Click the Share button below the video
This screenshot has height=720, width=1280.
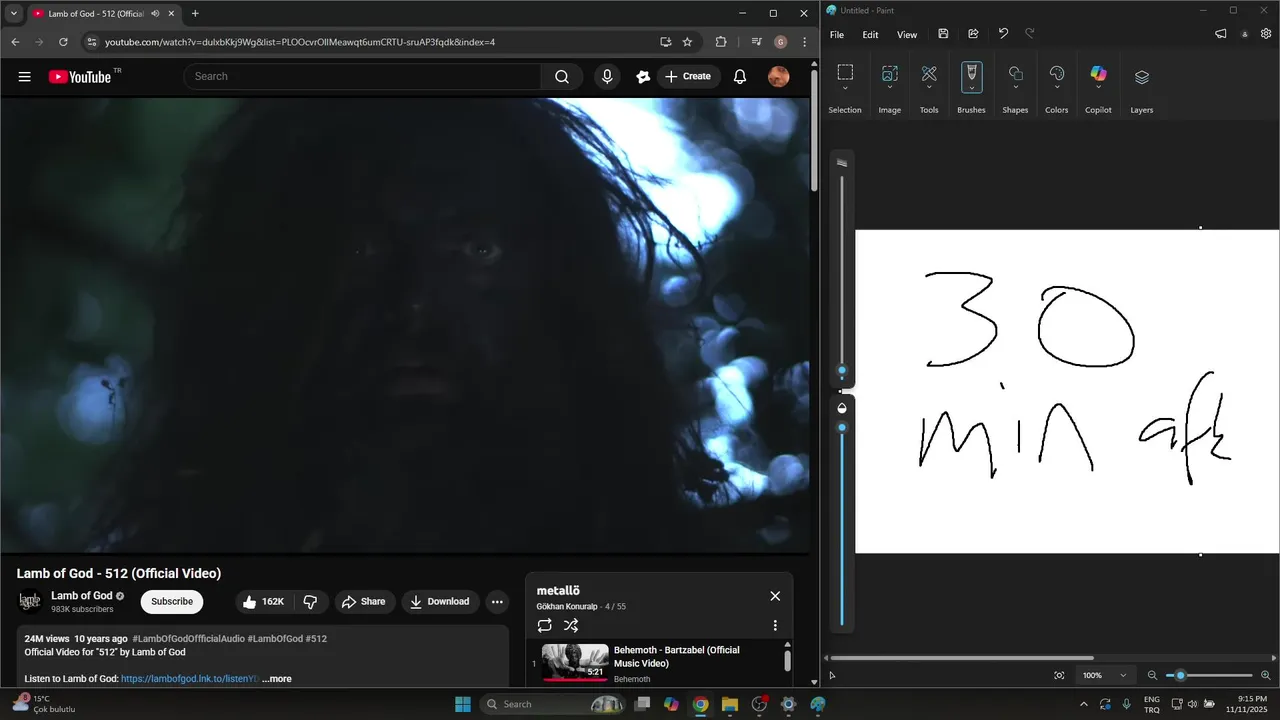pos(363,601)
